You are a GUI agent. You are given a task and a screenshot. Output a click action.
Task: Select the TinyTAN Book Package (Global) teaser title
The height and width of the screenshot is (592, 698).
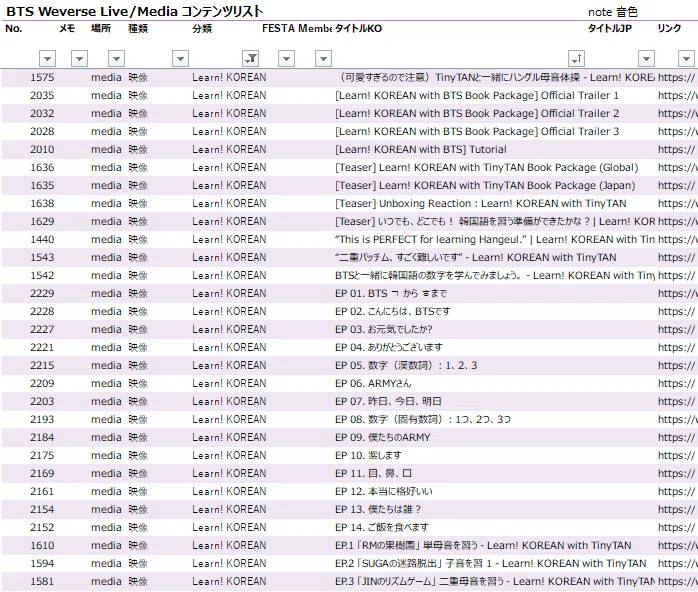(x=487, y=167)
